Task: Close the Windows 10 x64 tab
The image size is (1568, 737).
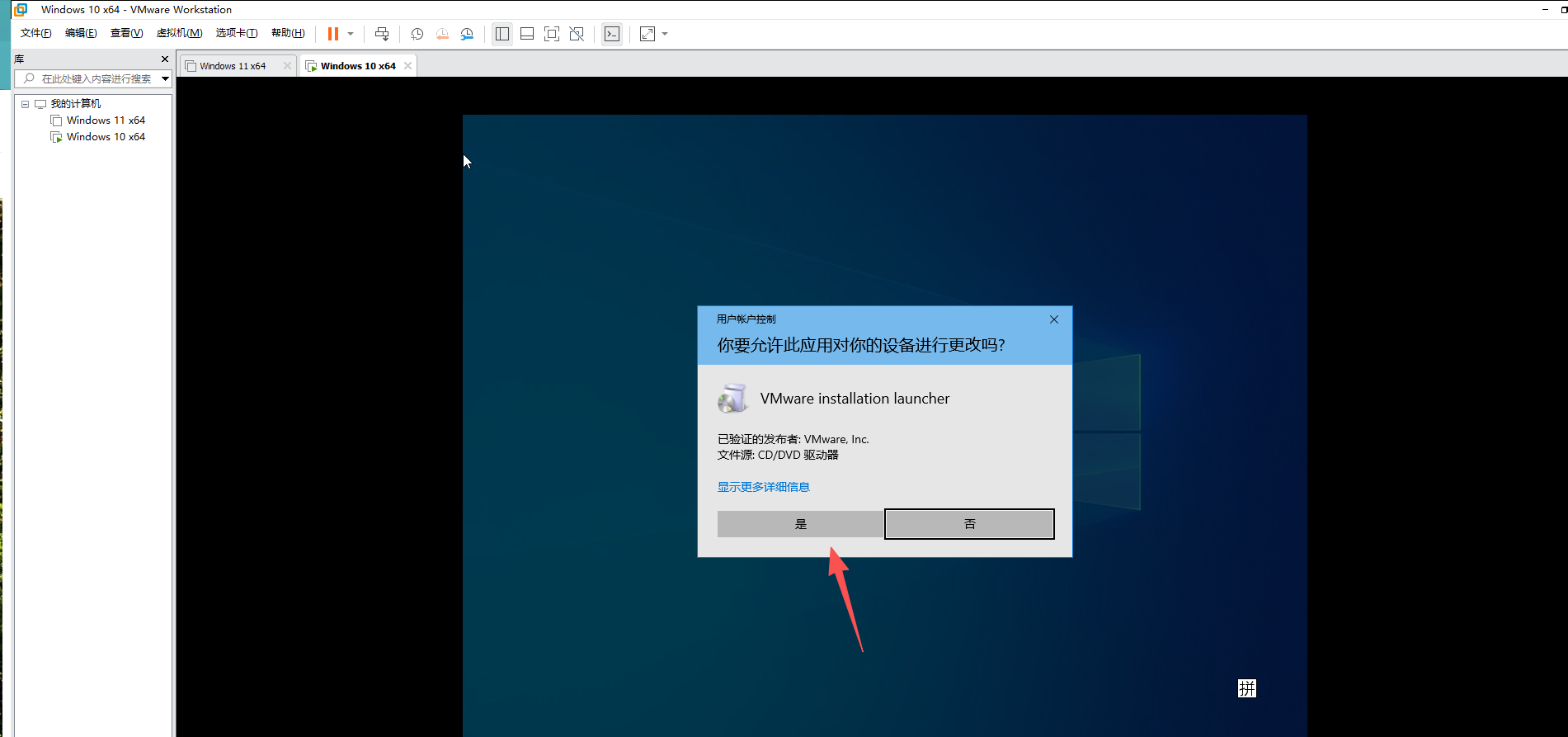Action: [407, 66]
